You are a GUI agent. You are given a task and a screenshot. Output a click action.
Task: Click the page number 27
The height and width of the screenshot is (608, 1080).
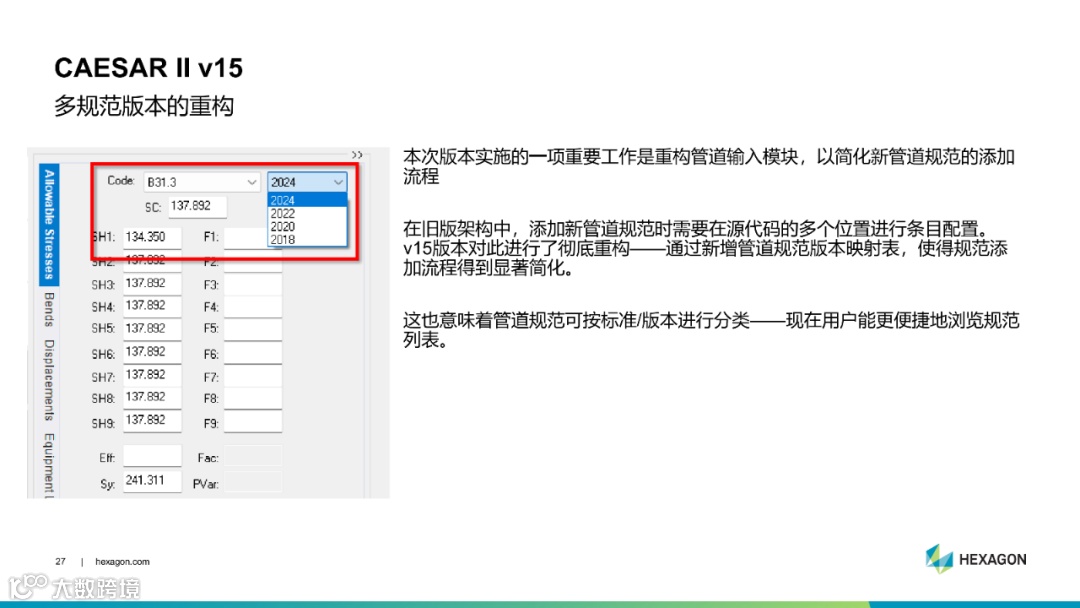pos(61,562)
